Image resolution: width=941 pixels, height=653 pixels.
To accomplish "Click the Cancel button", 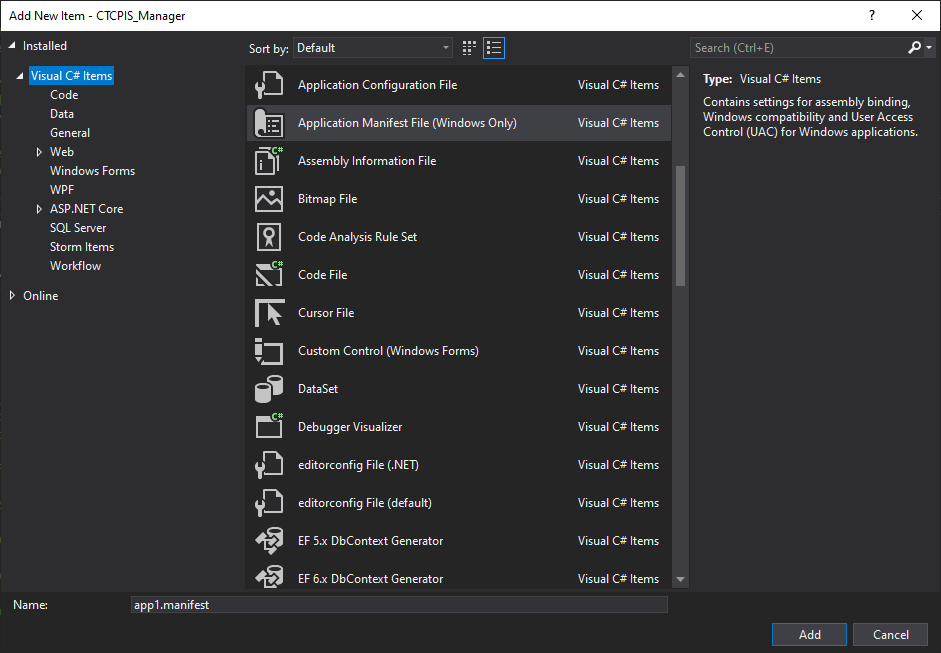I will [x=891, y=634].
